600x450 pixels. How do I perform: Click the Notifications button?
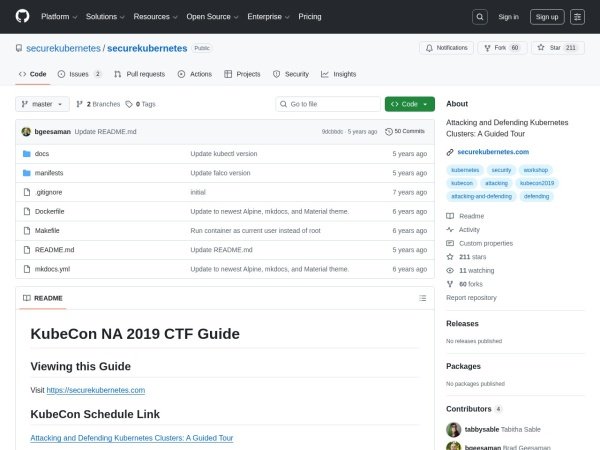[447, 48]
